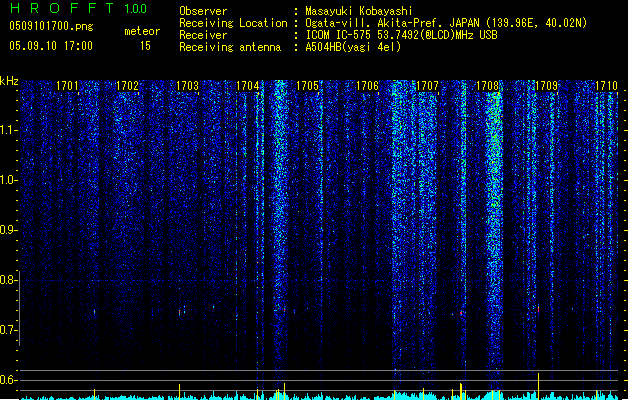Click the 1705 time marker
Image resolution: width=629 pixels, height=400 pixels.
[307, 86]
